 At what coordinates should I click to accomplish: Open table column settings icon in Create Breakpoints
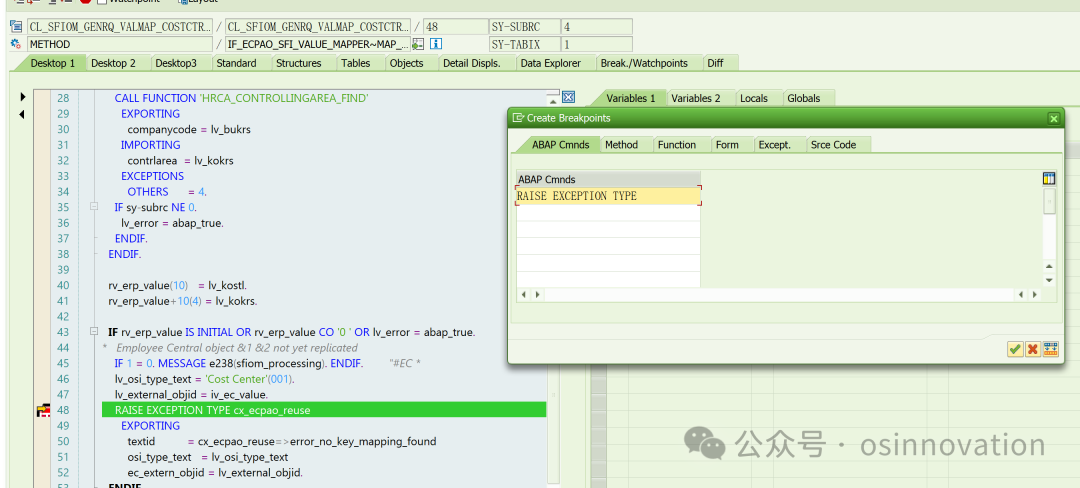[x=1049, y=179]
